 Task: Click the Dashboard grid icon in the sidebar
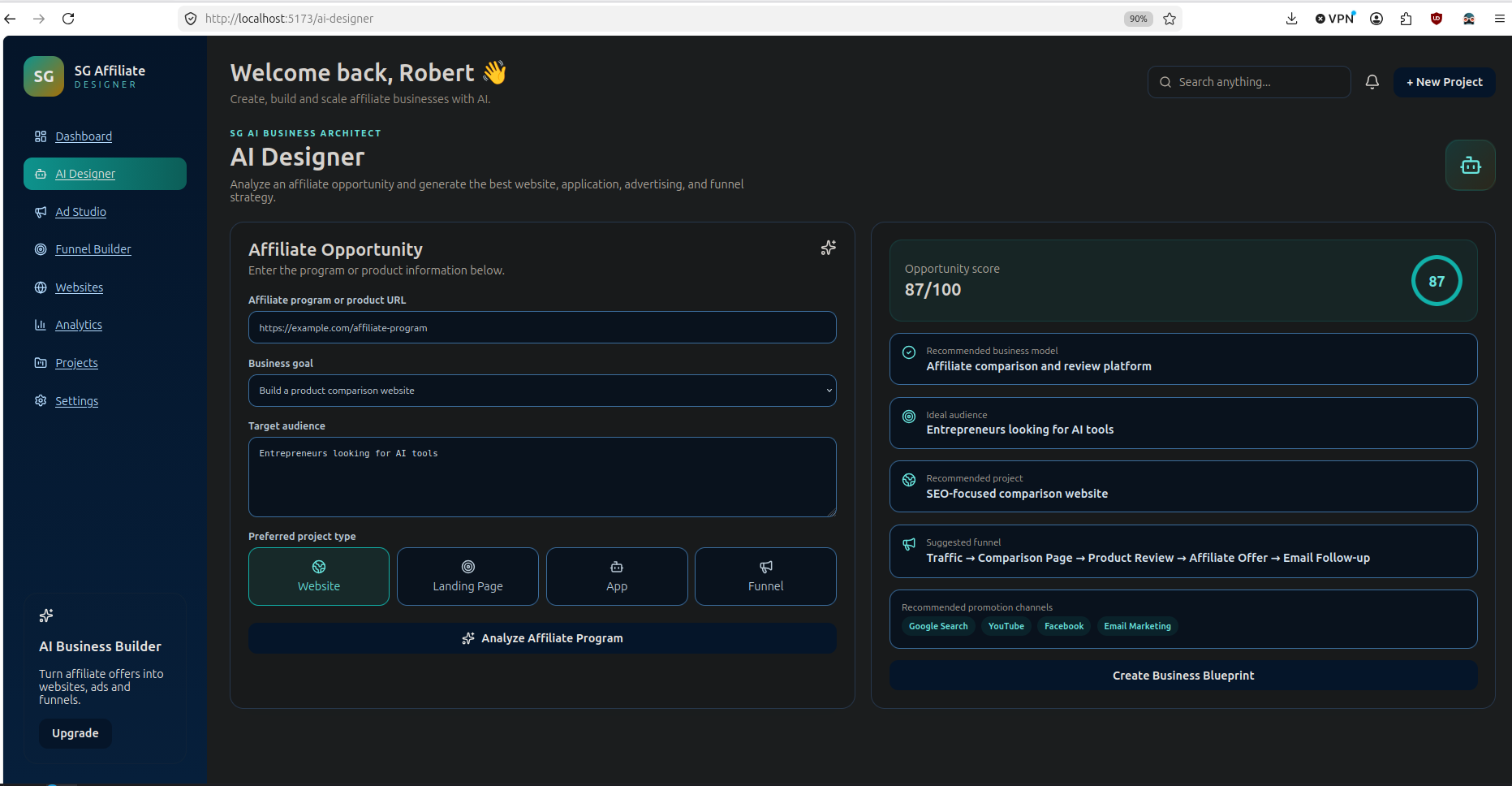[41, 136]
